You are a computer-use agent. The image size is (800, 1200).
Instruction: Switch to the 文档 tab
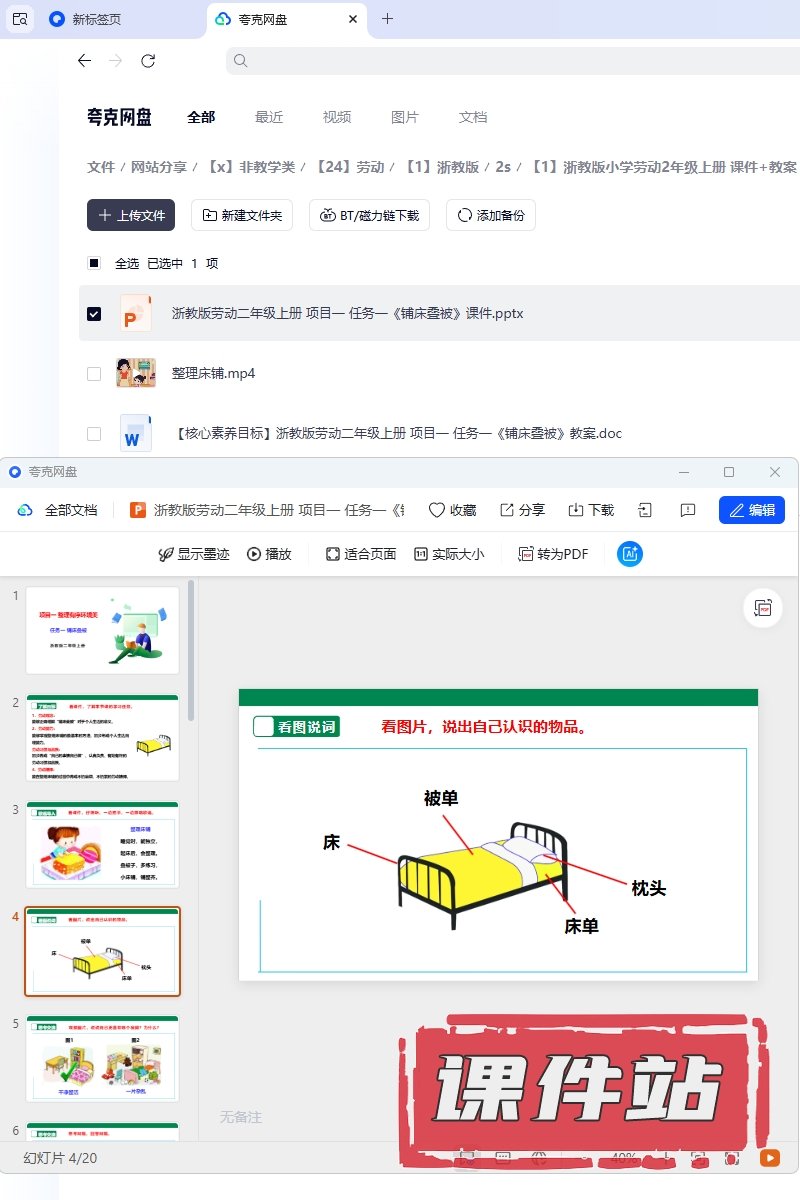pyautogui.click(x=473, y=117)
